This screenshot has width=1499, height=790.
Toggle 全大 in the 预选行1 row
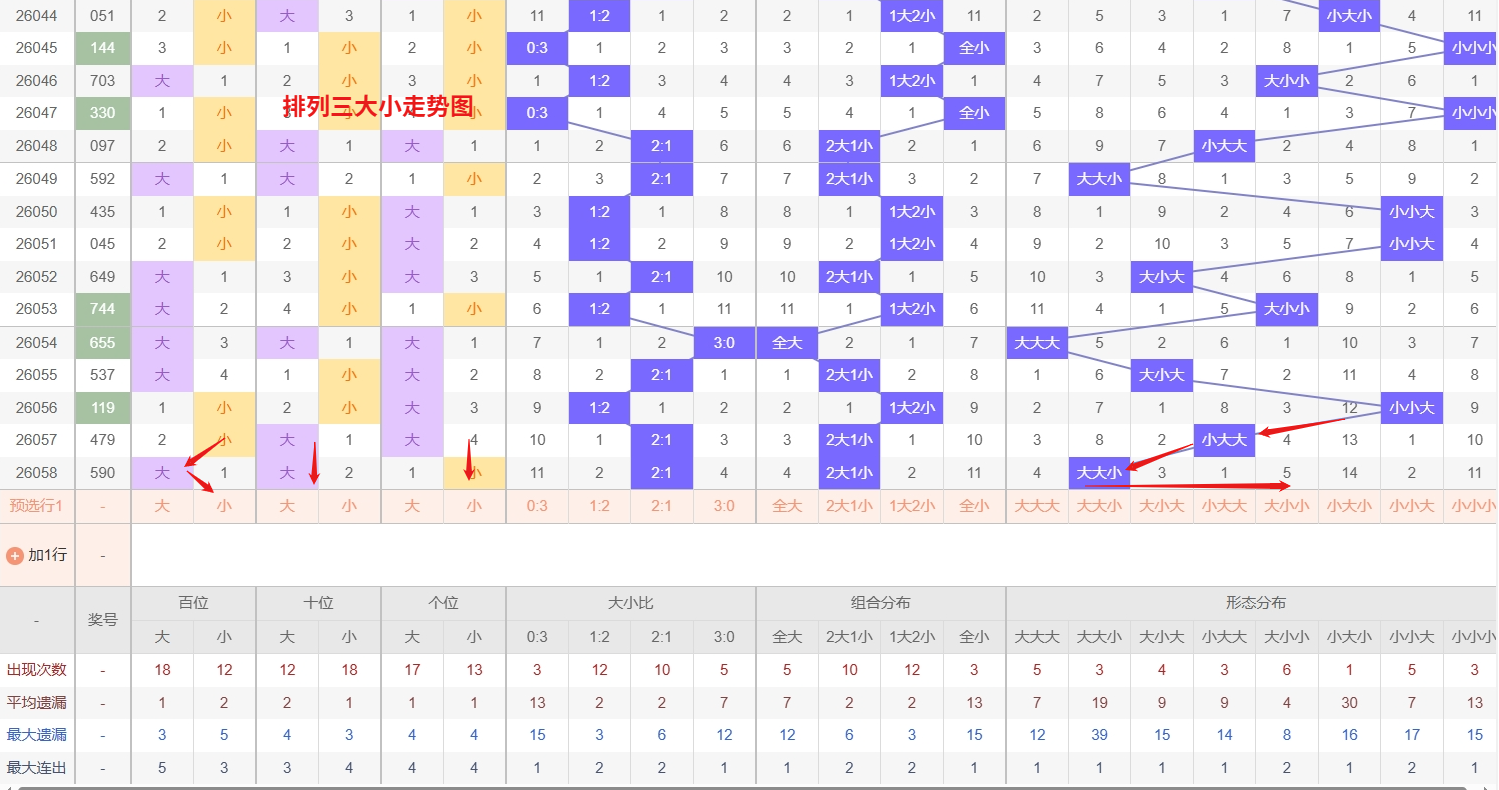[787, 506]
